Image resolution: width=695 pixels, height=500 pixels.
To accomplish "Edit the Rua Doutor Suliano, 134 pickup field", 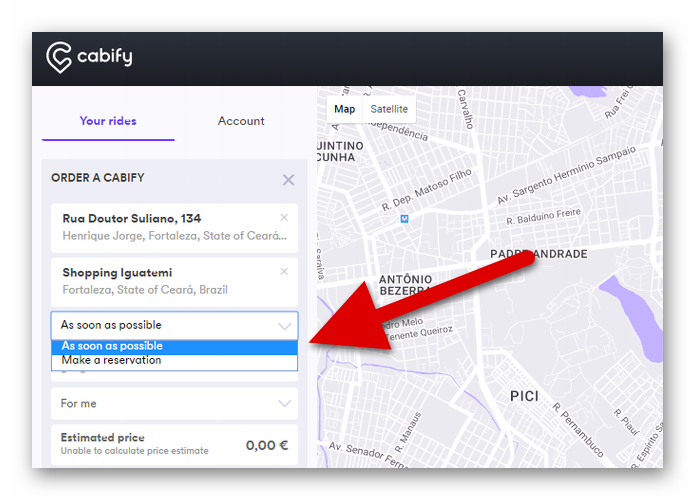I will [174, 228].
